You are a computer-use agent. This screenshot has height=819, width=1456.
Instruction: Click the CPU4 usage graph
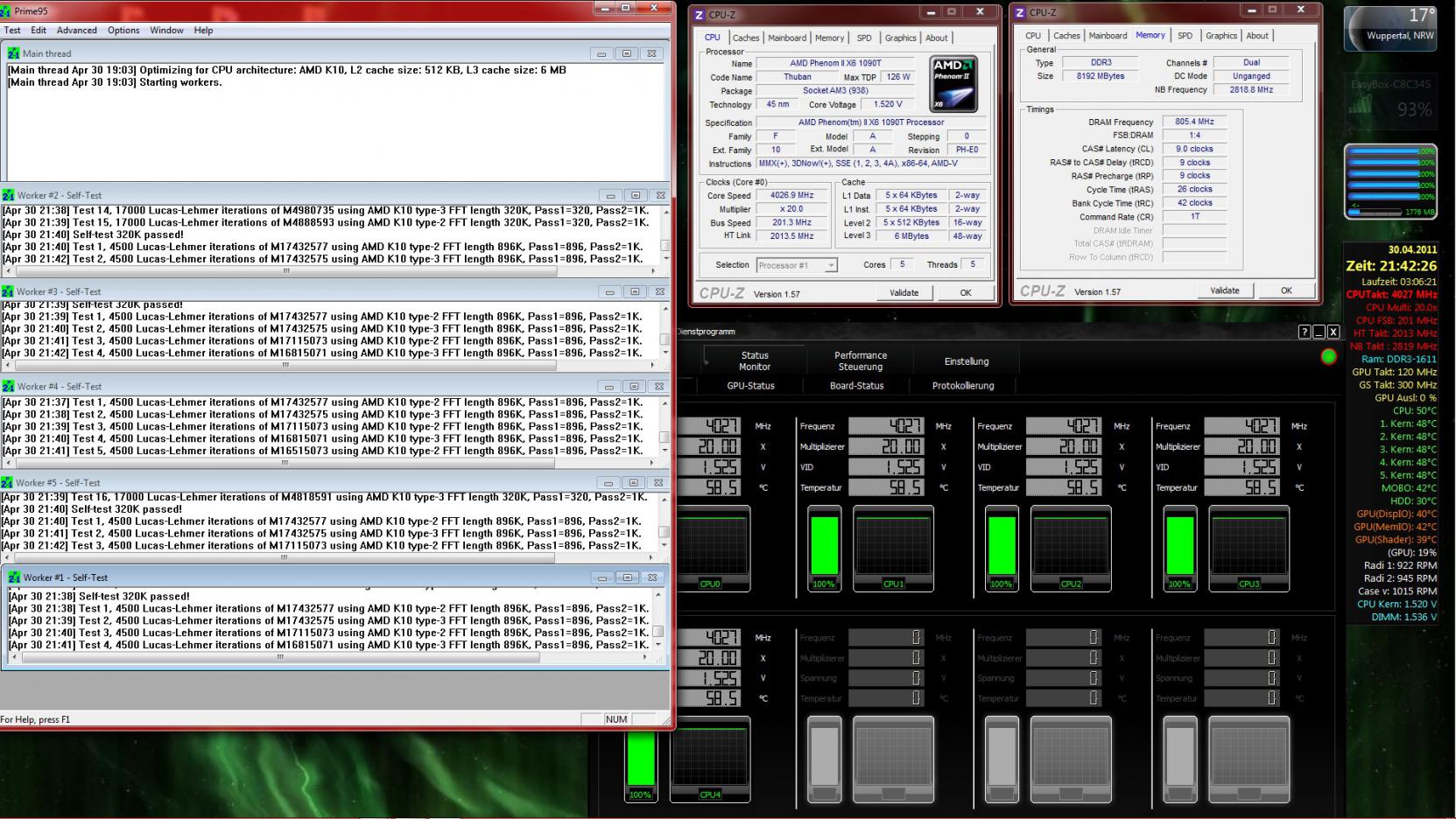710,759
